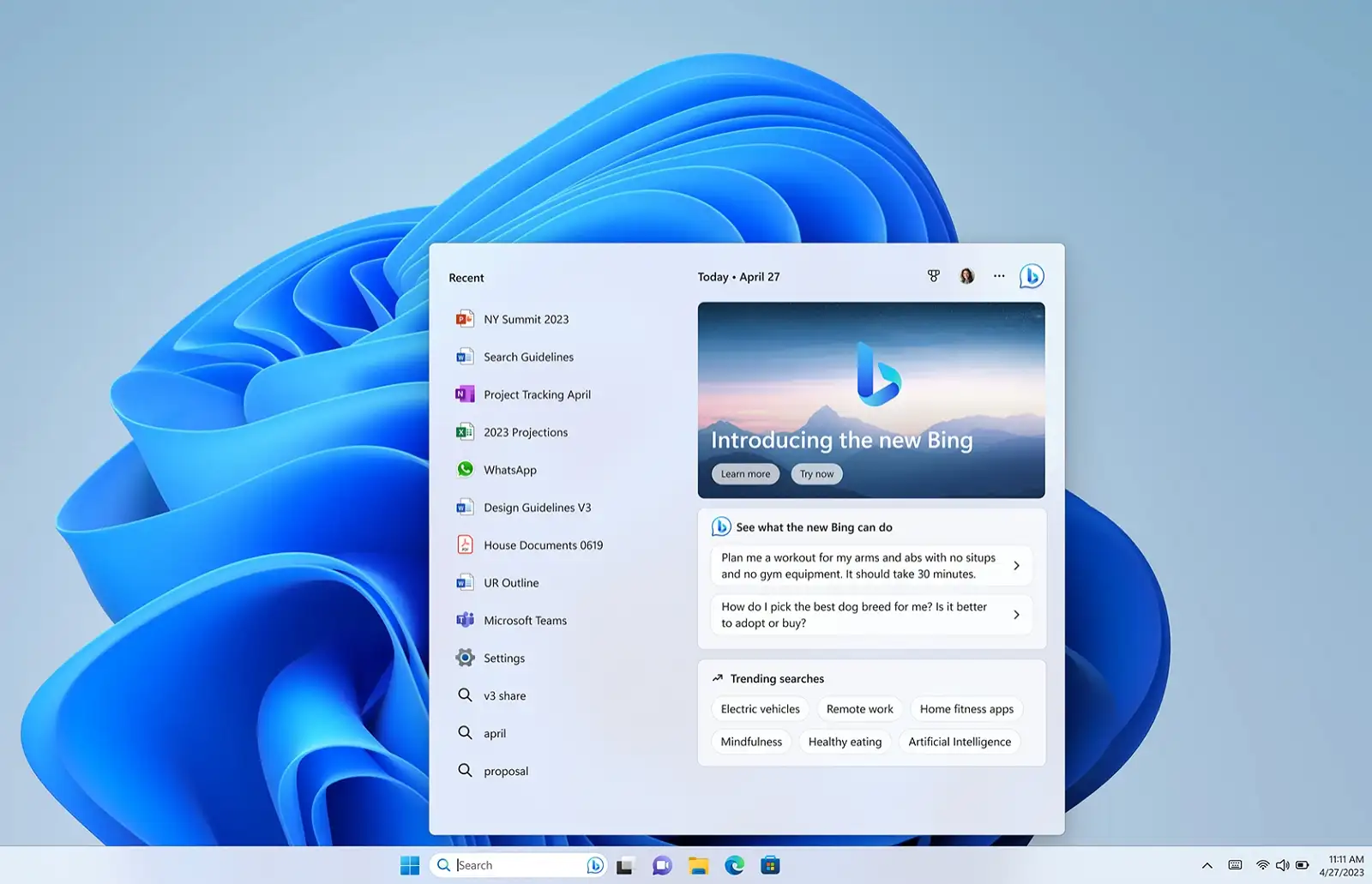Click 'See what the new Bing can do' heading
This screenshot has height=884, width=1372.
point(814,527)
